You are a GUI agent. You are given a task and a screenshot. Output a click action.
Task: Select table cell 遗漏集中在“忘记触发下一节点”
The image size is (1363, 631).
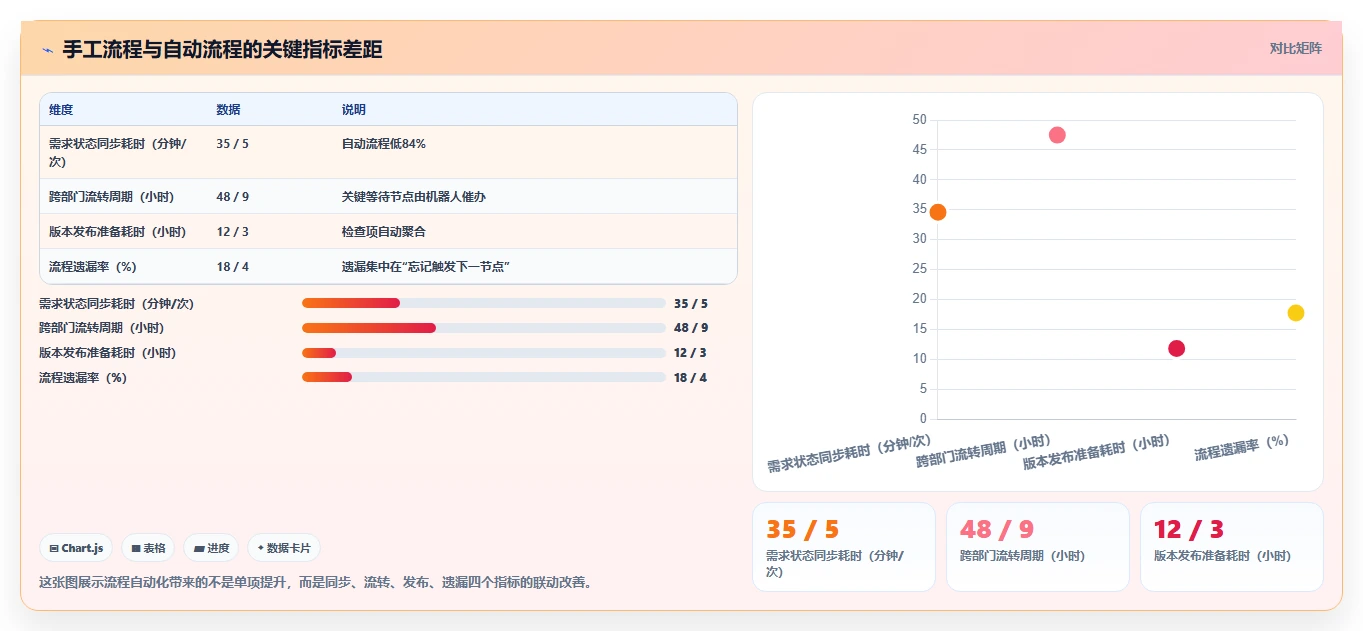[426, 267]
